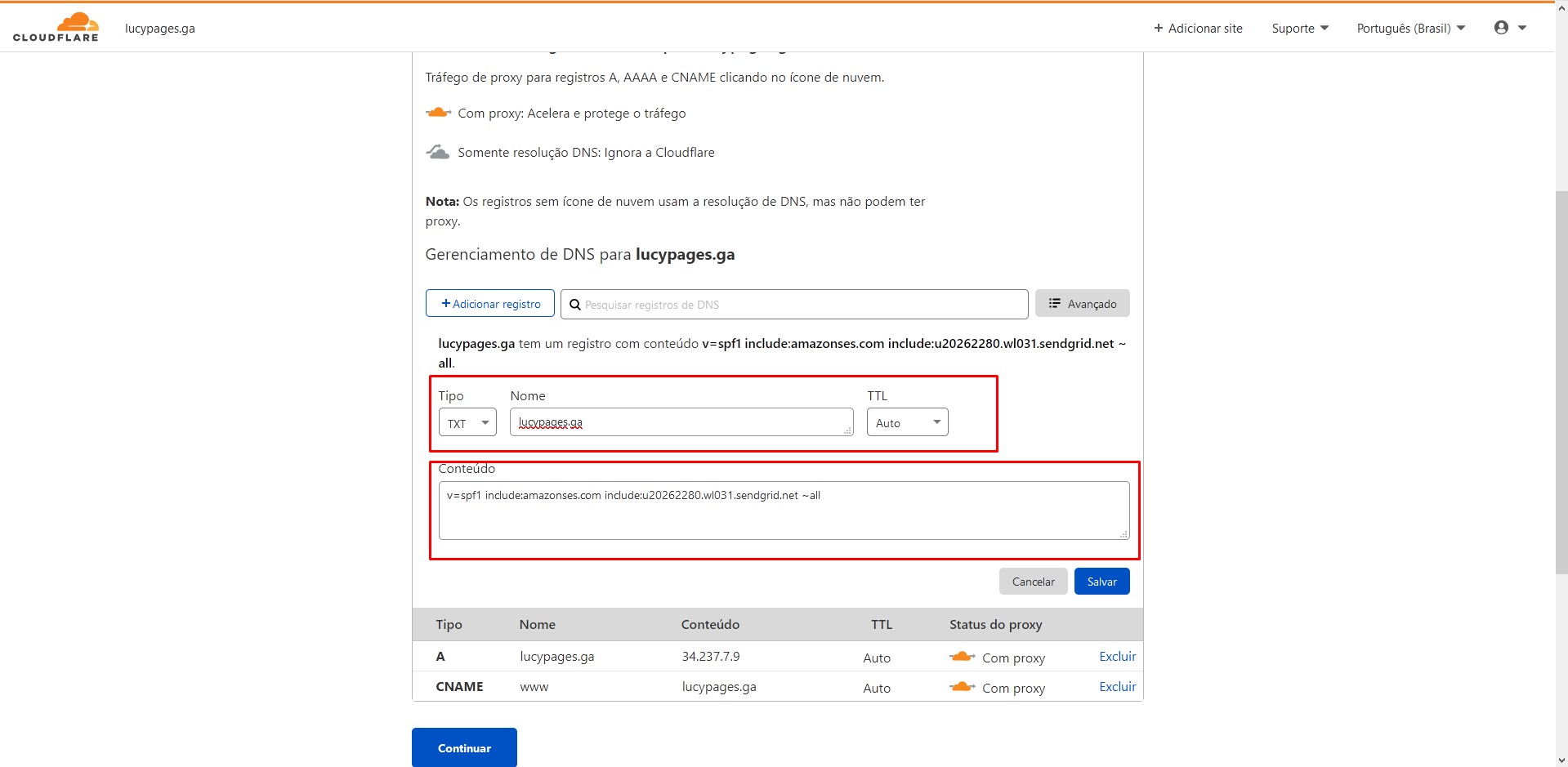Screen dimensions: 1568x767
Task: Click the TTL column header in table
Action: coord(882,625)
